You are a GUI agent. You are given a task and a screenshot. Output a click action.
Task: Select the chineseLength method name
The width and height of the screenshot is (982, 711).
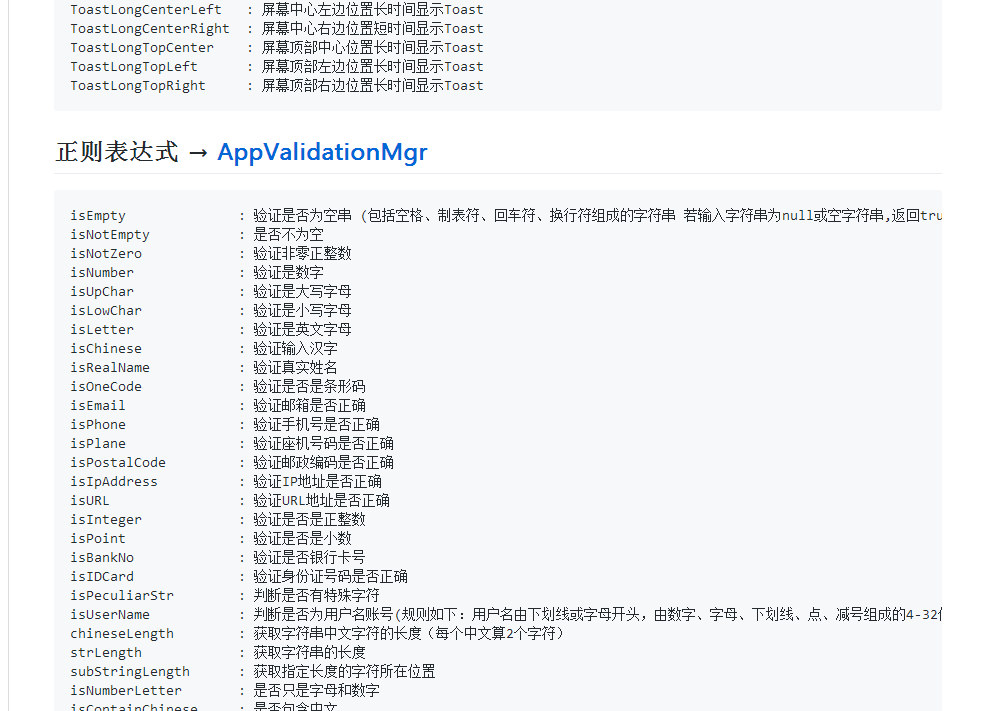click(x=122, y=634)
